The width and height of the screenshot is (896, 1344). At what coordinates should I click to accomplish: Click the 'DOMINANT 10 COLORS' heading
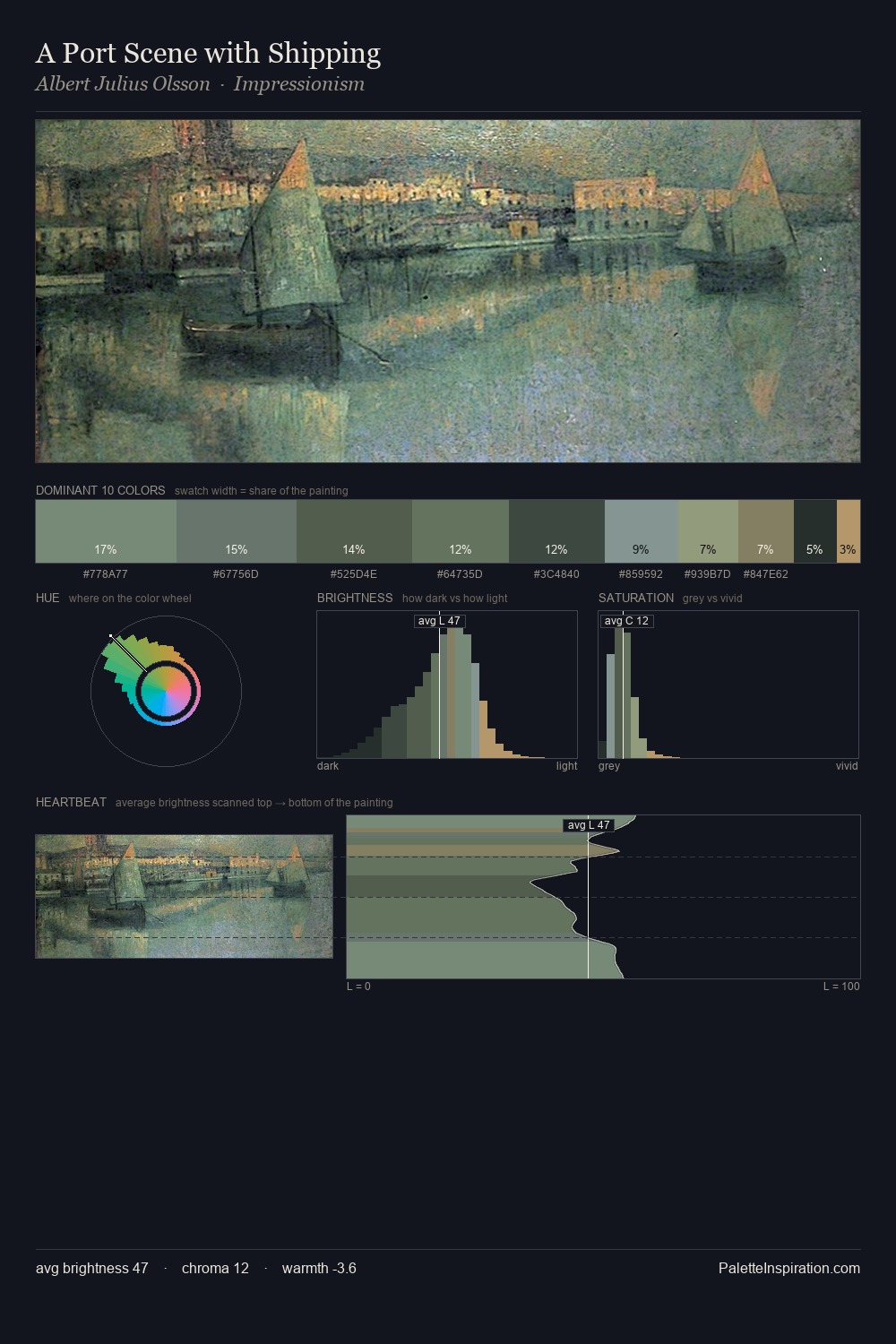[100, 491]
